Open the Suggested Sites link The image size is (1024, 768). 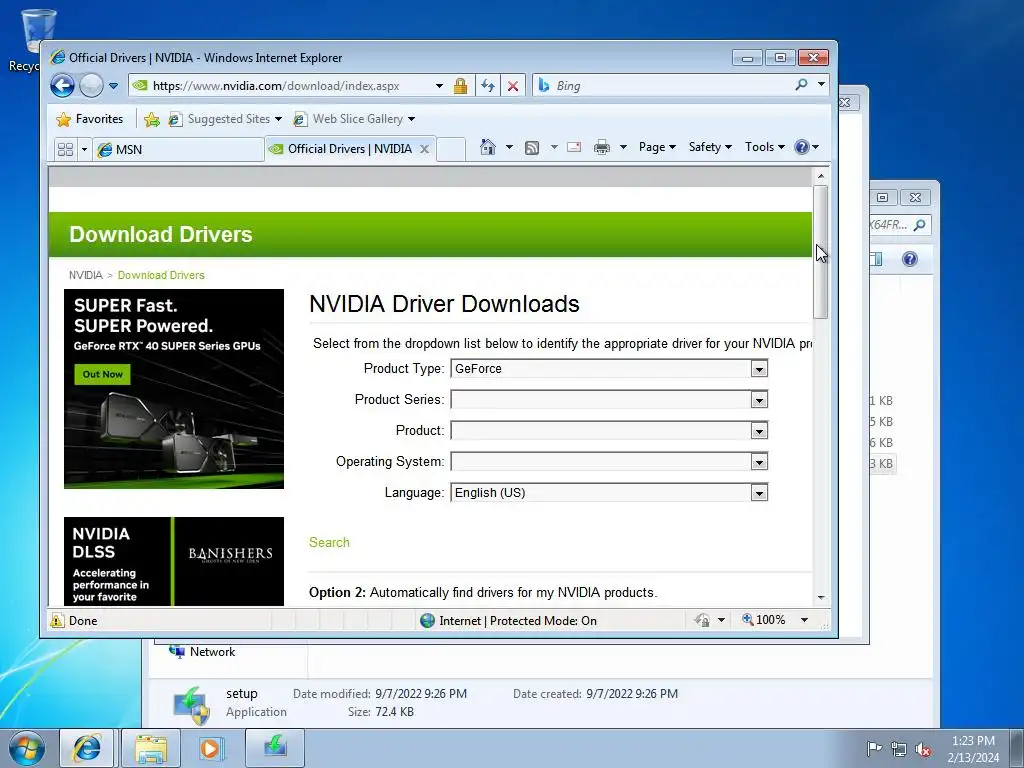225,119
